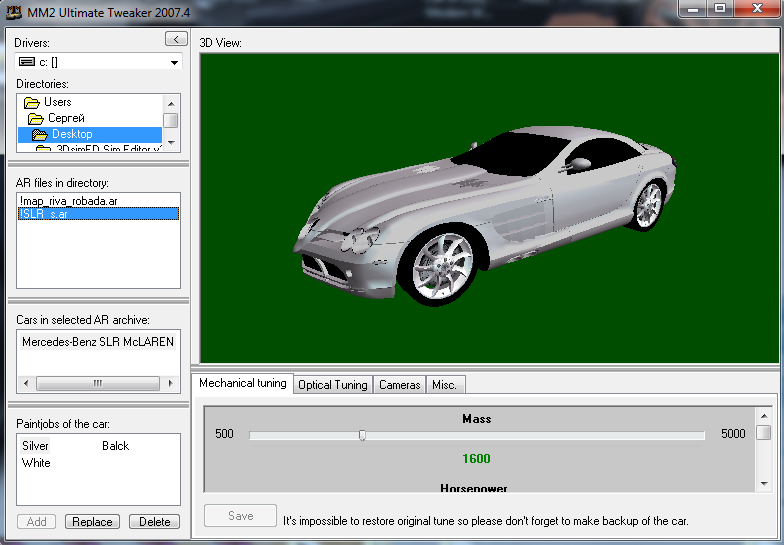Click the Delete paintjob button
The image size is (784, 545).
(154, 521)
